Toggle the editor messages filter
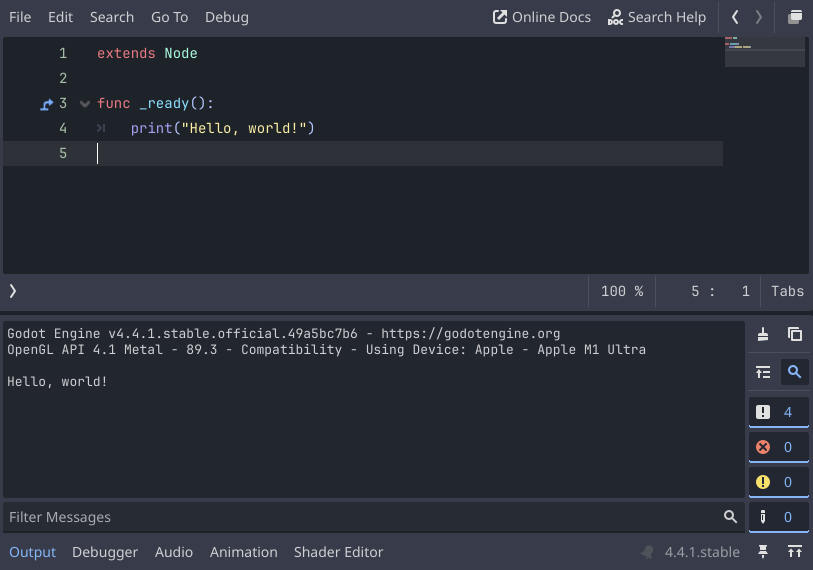This screenshot has height=570, width=813. 778,517
